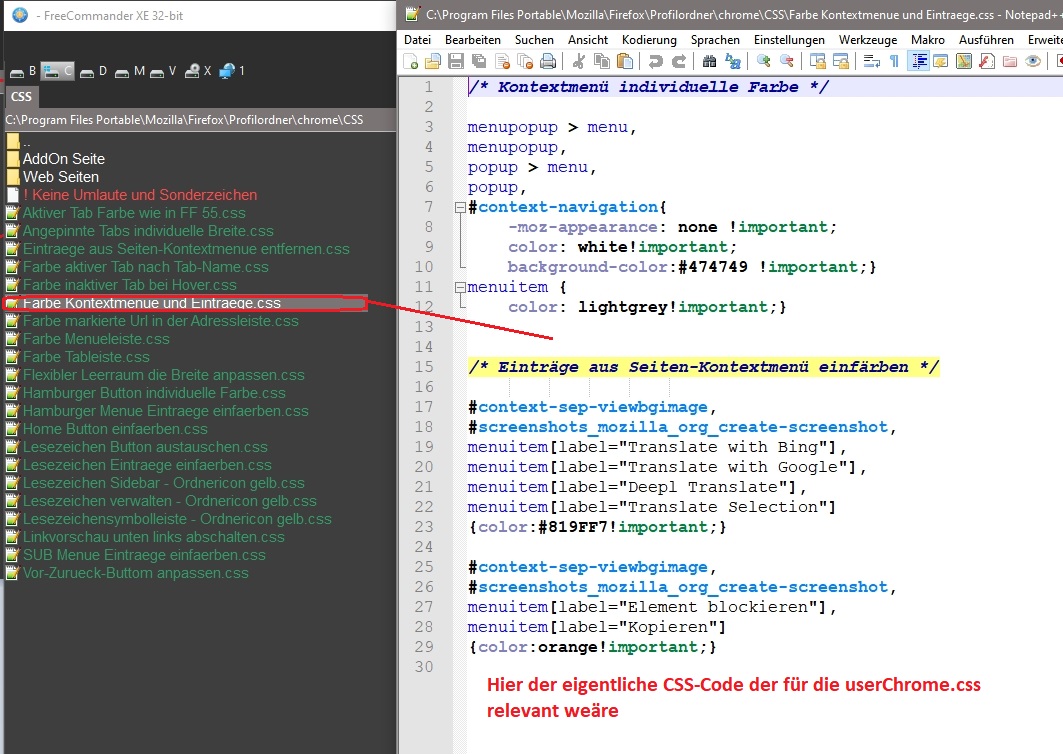Switch to drive D in FreeCommander
The width and height of the screenshot is (1063, 754).
tap(94, 71)
